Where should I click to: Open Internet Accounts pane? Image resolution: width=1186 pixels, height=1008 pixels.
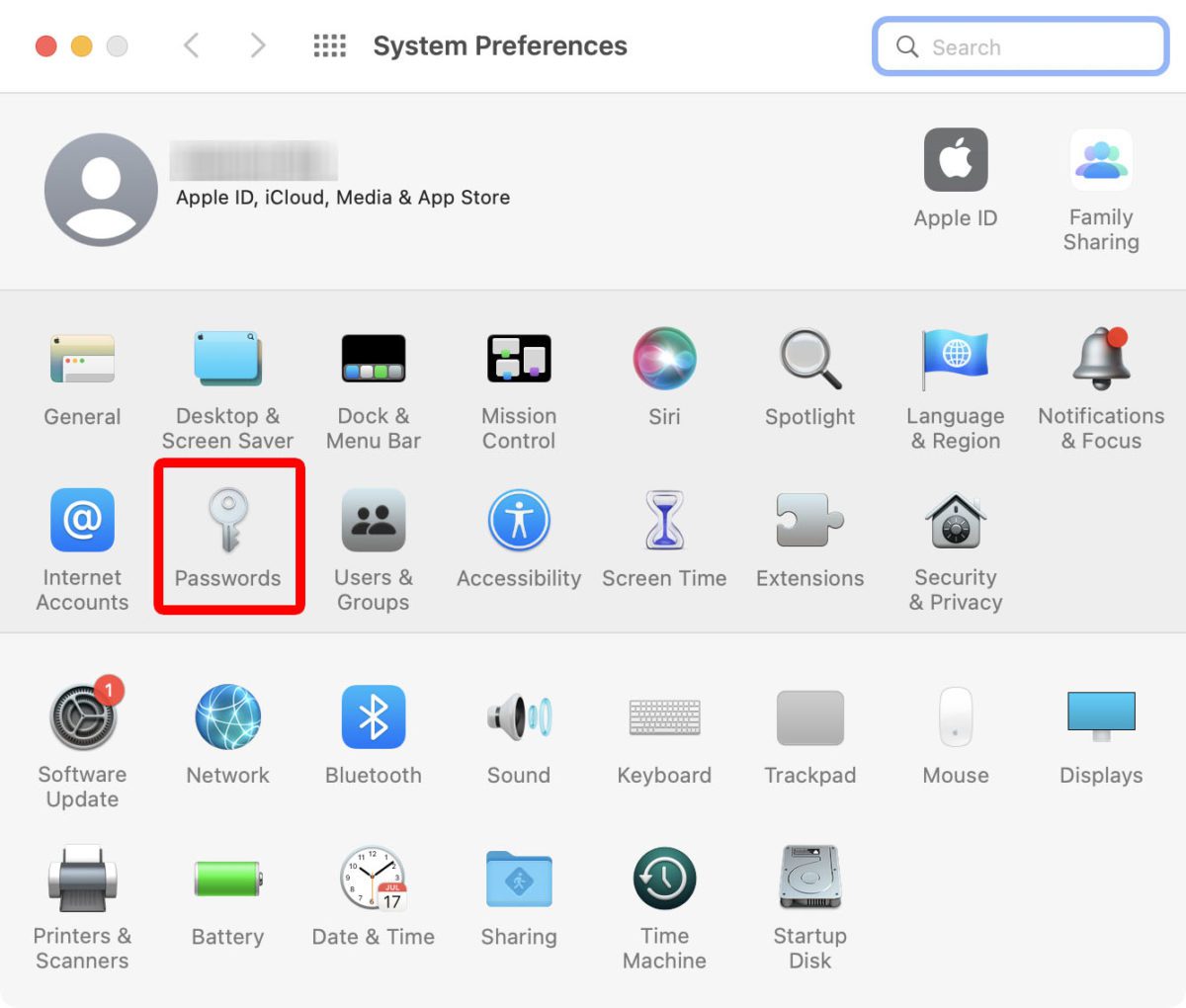[x=82, y=549]
